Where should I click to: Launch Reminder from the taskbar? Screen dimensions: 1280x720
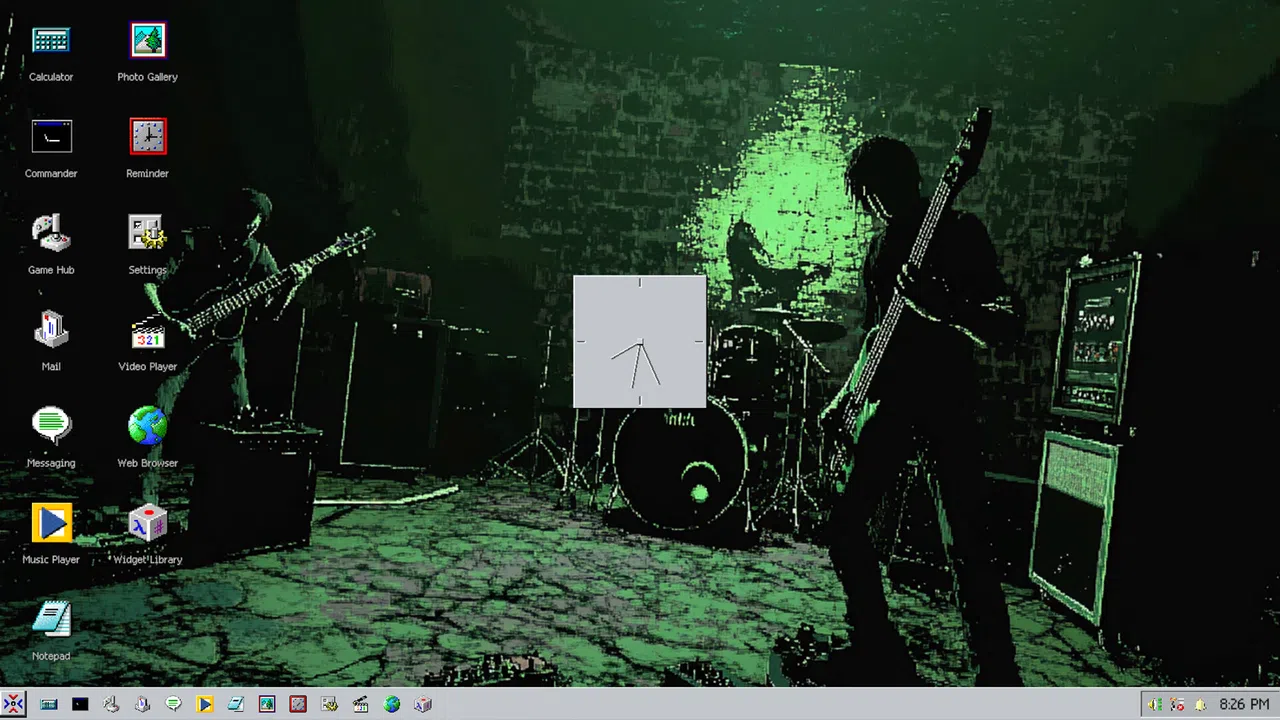[x=297, y=704]
